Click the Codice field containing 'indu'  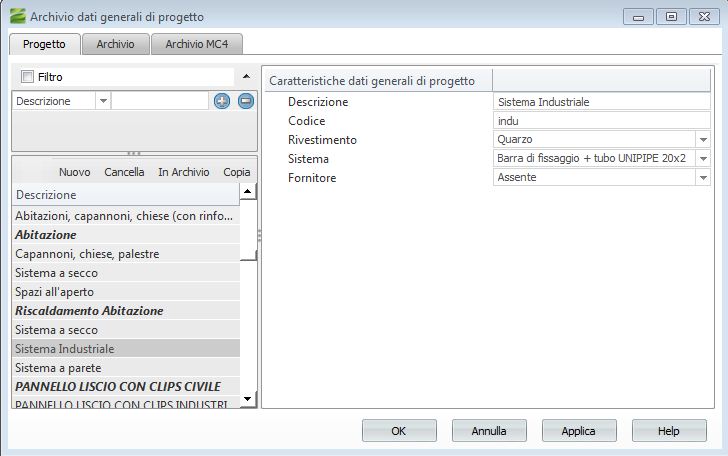602,121
